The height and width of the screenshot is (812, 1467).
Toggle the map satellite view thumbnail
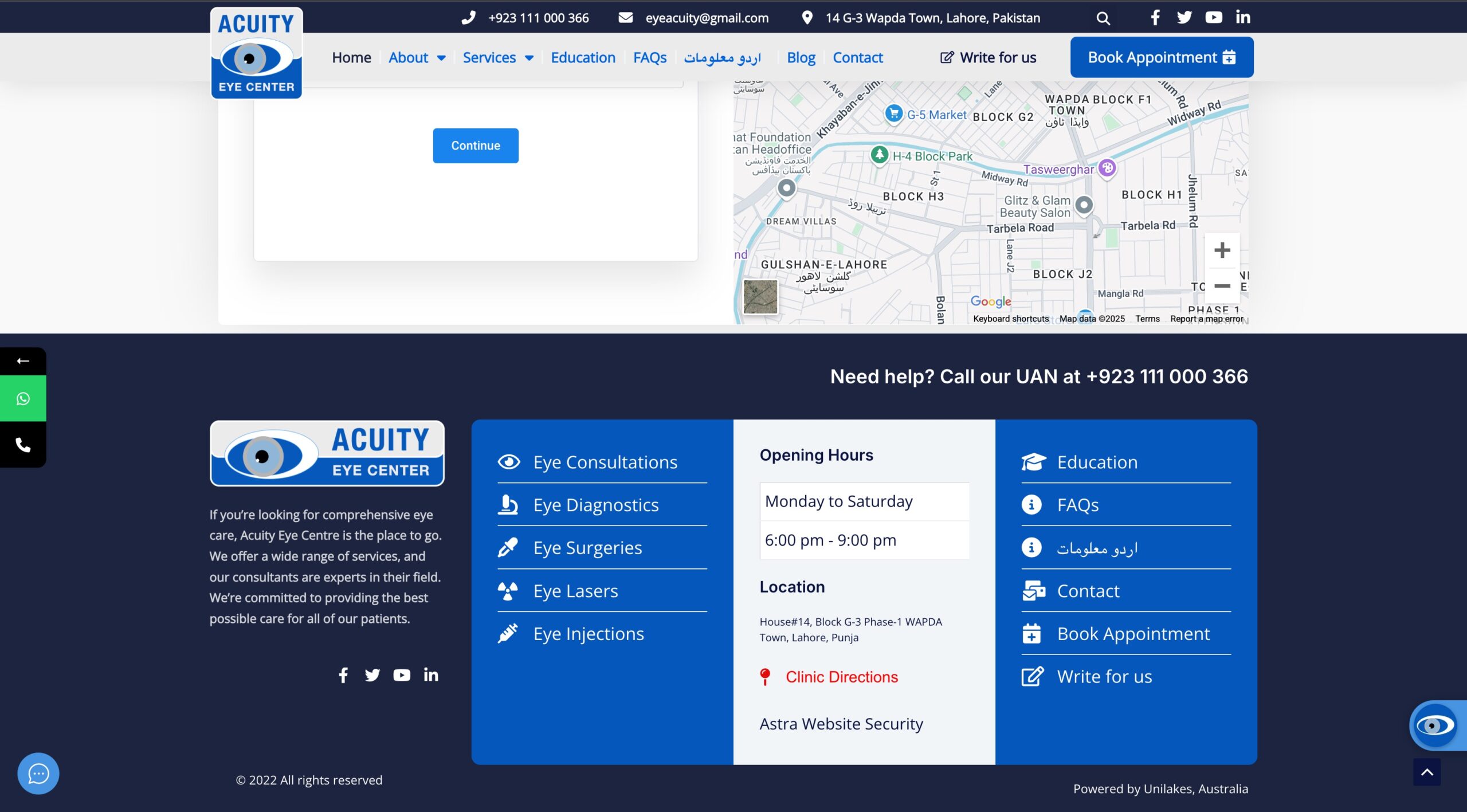[760, 296]
